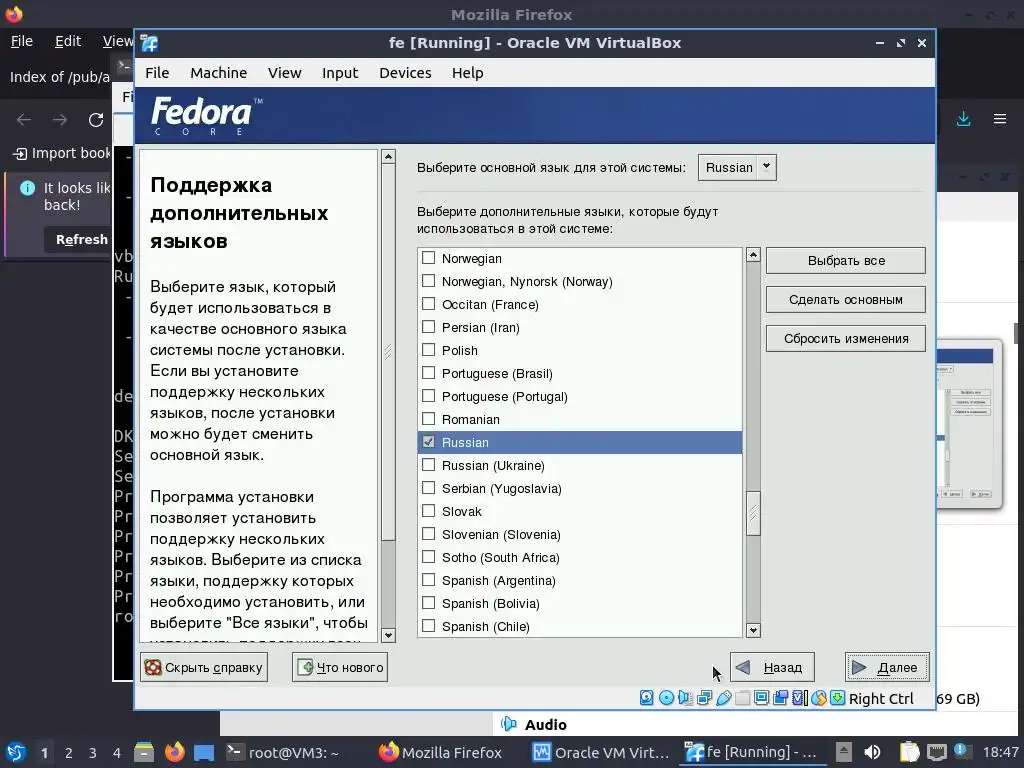Open the Firefox hamburger menu
This screenshot has width=1024, height=768.
click(x=1000, y=119)
